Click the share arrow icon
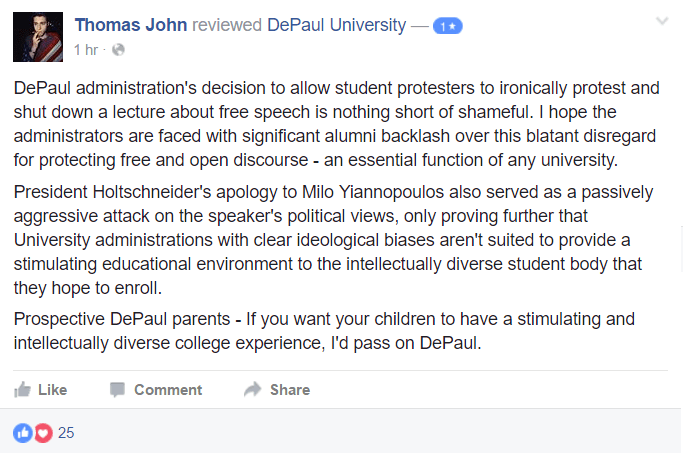This screenshot has height=453, width=683. pyautogui.click(x=253, y=389)
